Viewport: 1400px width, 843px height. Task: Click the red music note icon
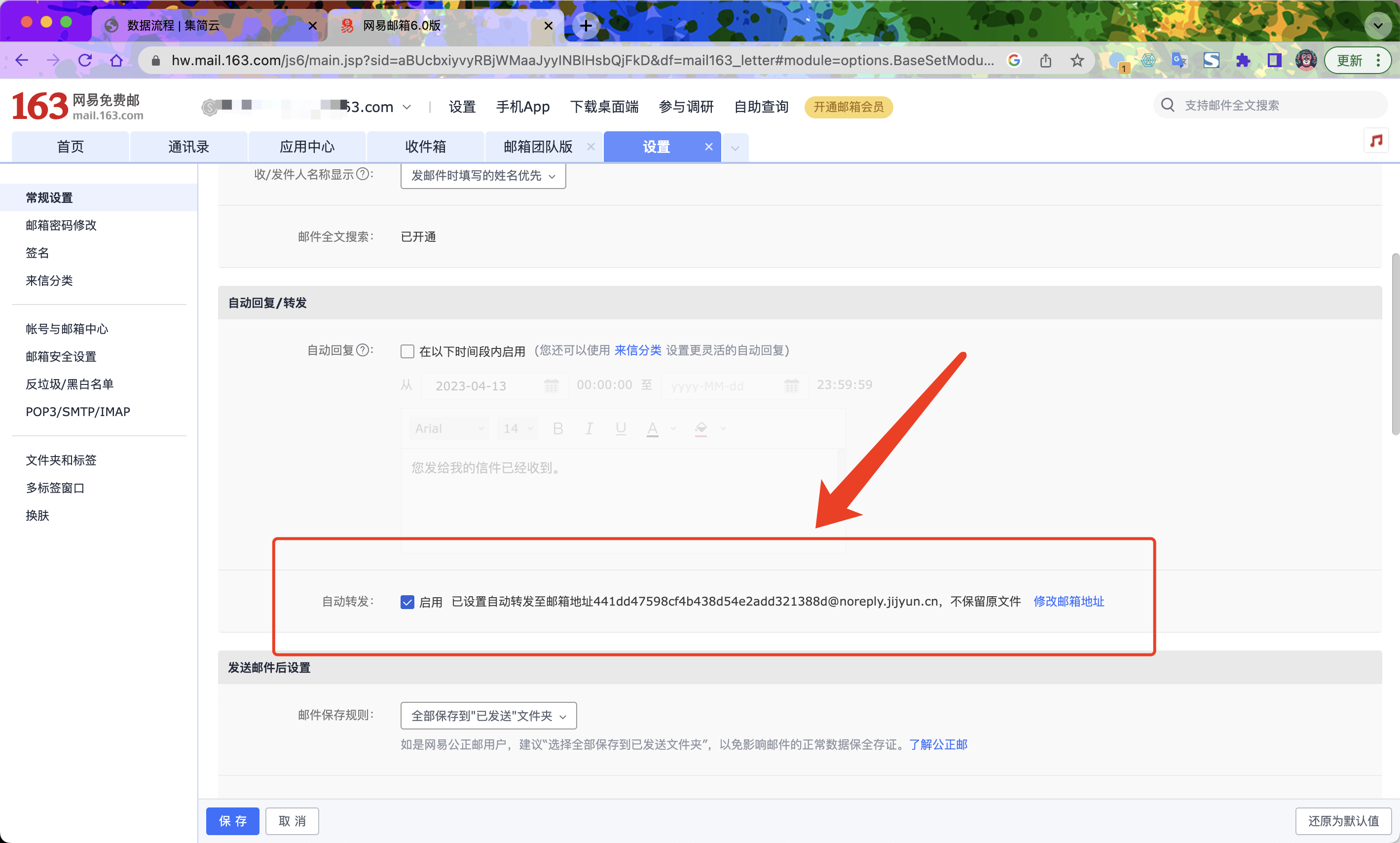coord(1376,140)
